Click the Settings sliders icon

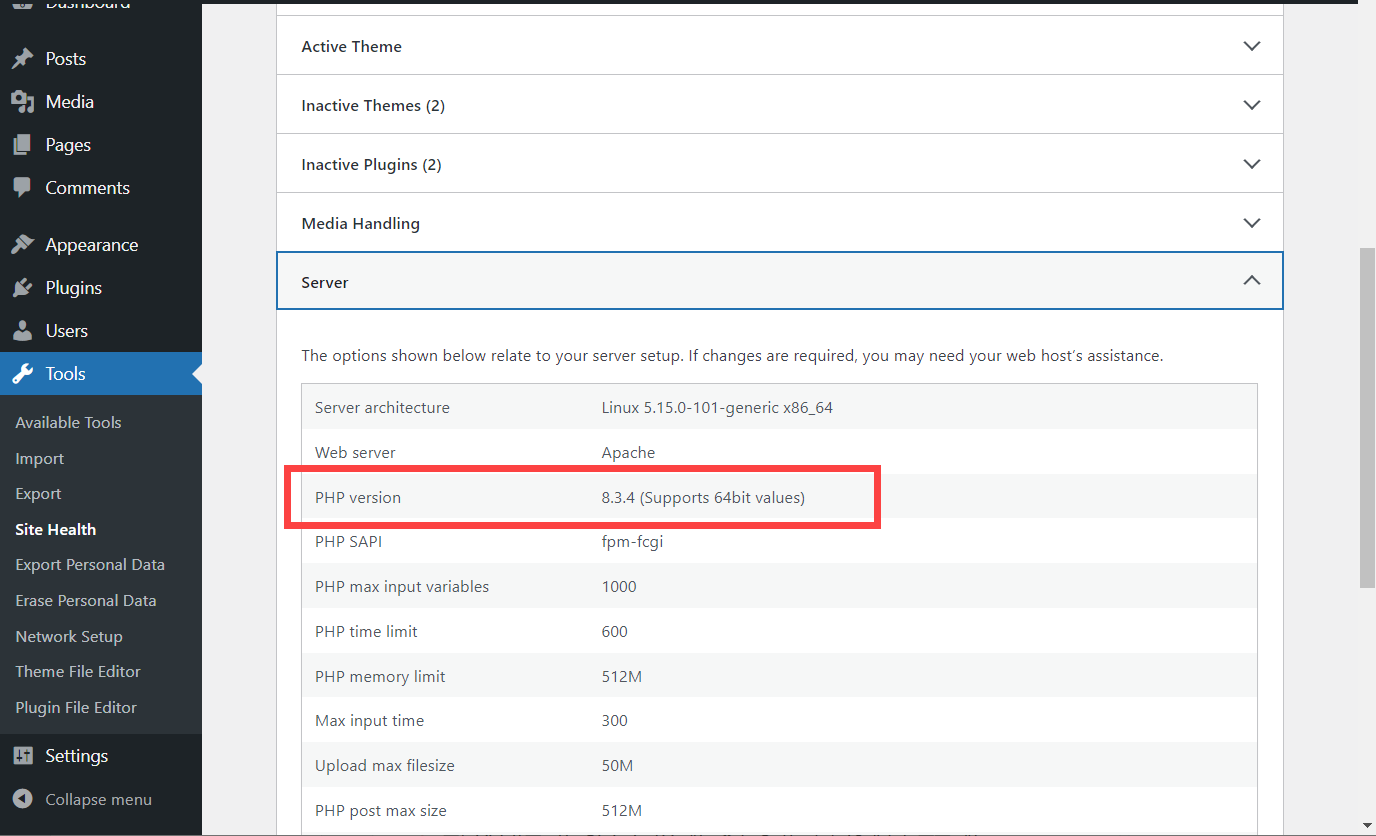pos(22,756)
